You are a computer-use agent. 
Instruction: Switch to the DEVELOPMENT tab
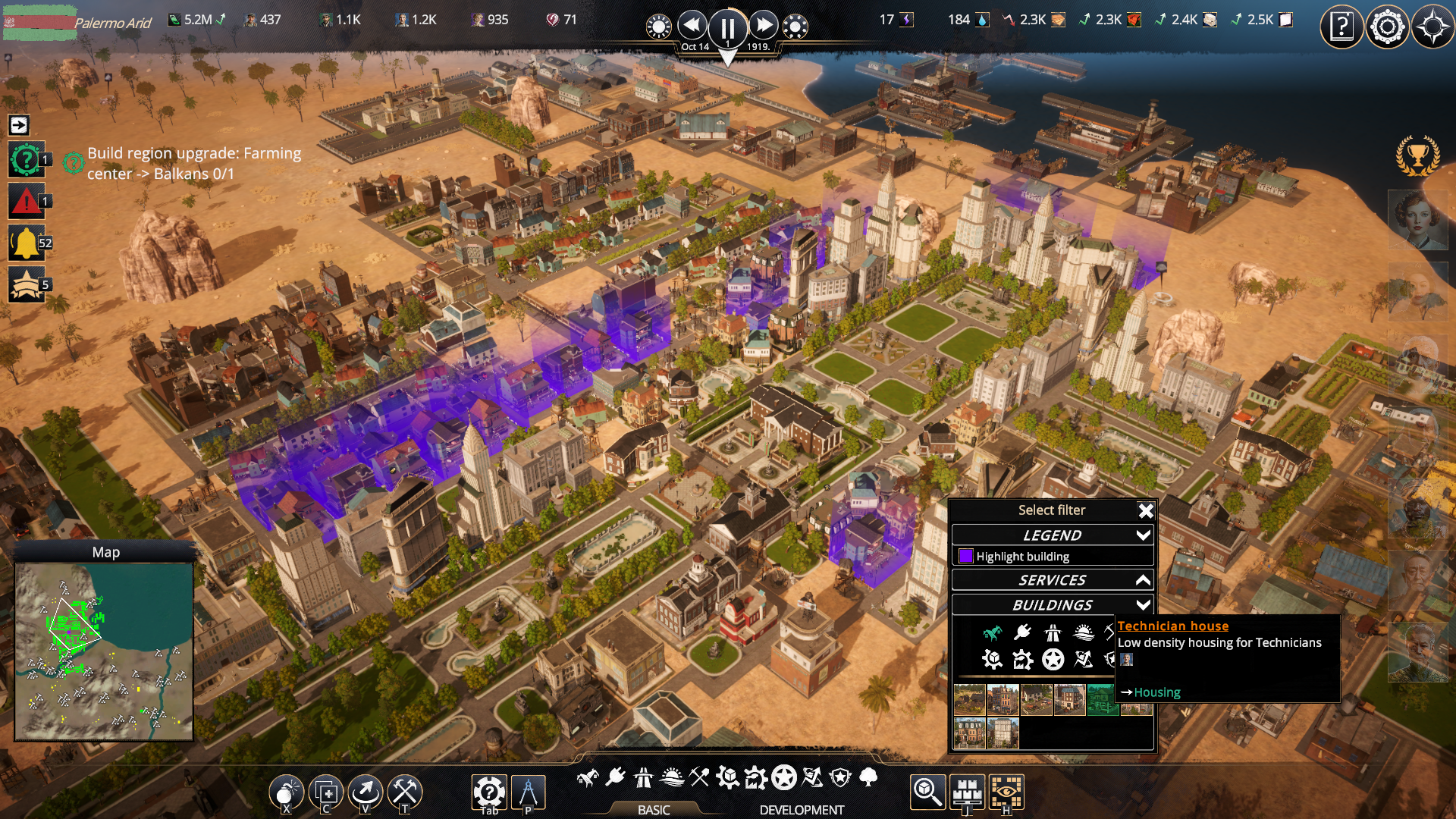coord(802,810)
